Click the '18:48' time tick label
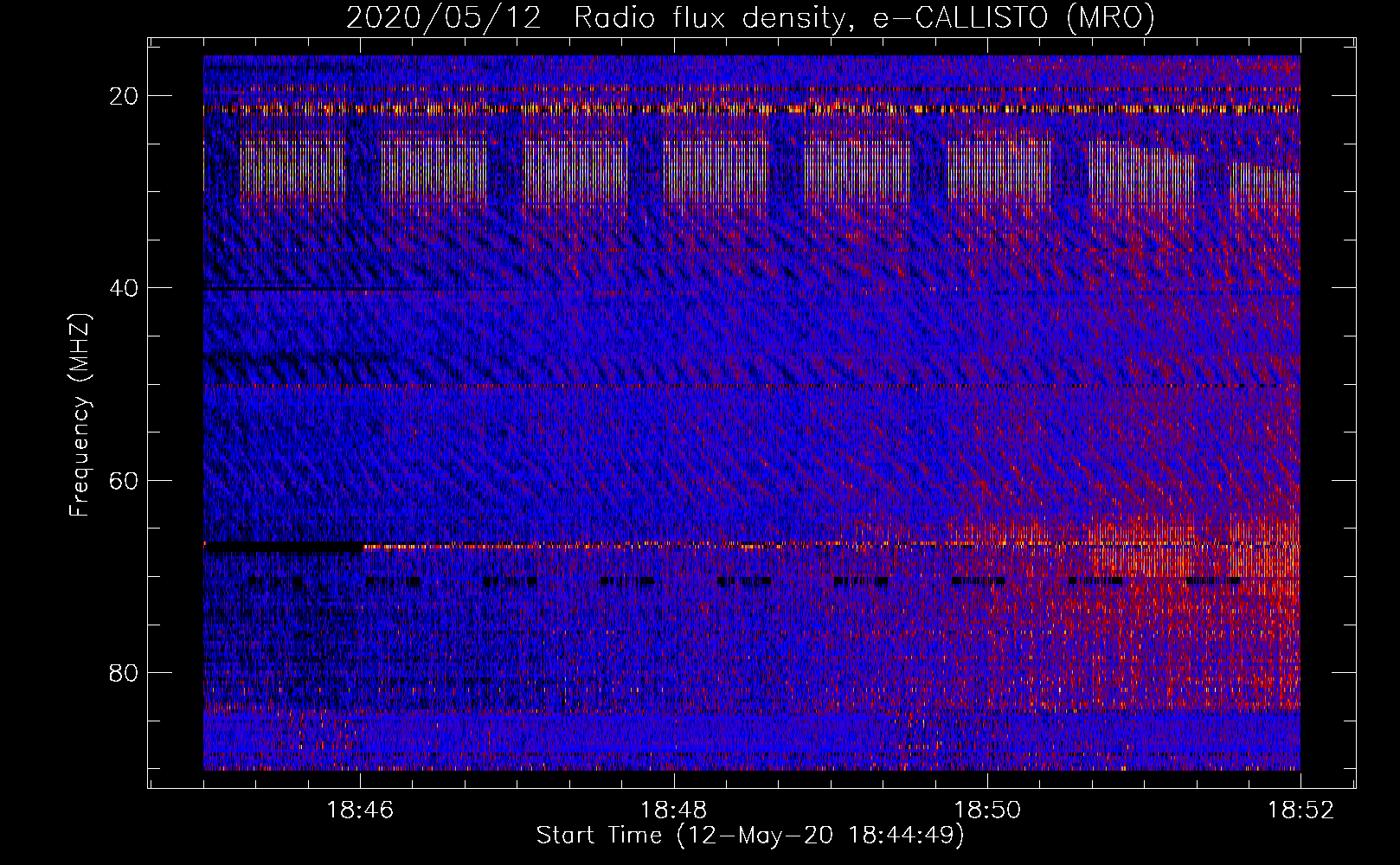Viewport: 1400px width, 865px height. click(x=673, y=811)
